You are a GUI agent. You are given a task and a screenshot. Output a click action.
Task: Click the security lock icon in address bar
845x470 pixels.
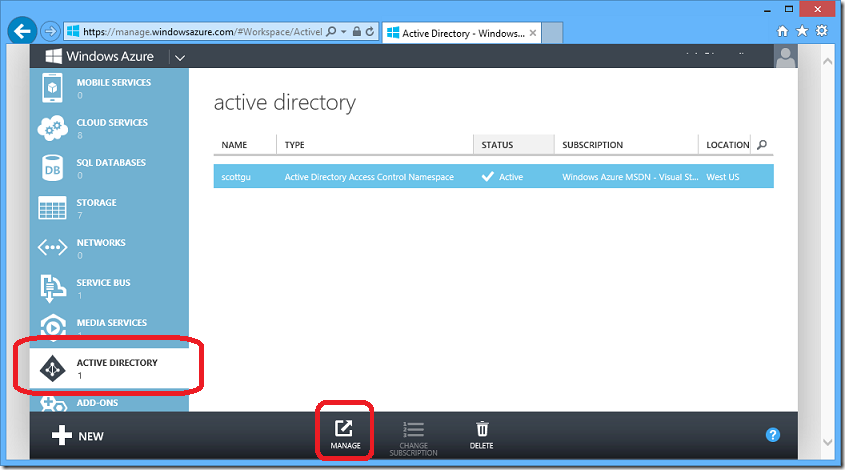coord(357,31)
